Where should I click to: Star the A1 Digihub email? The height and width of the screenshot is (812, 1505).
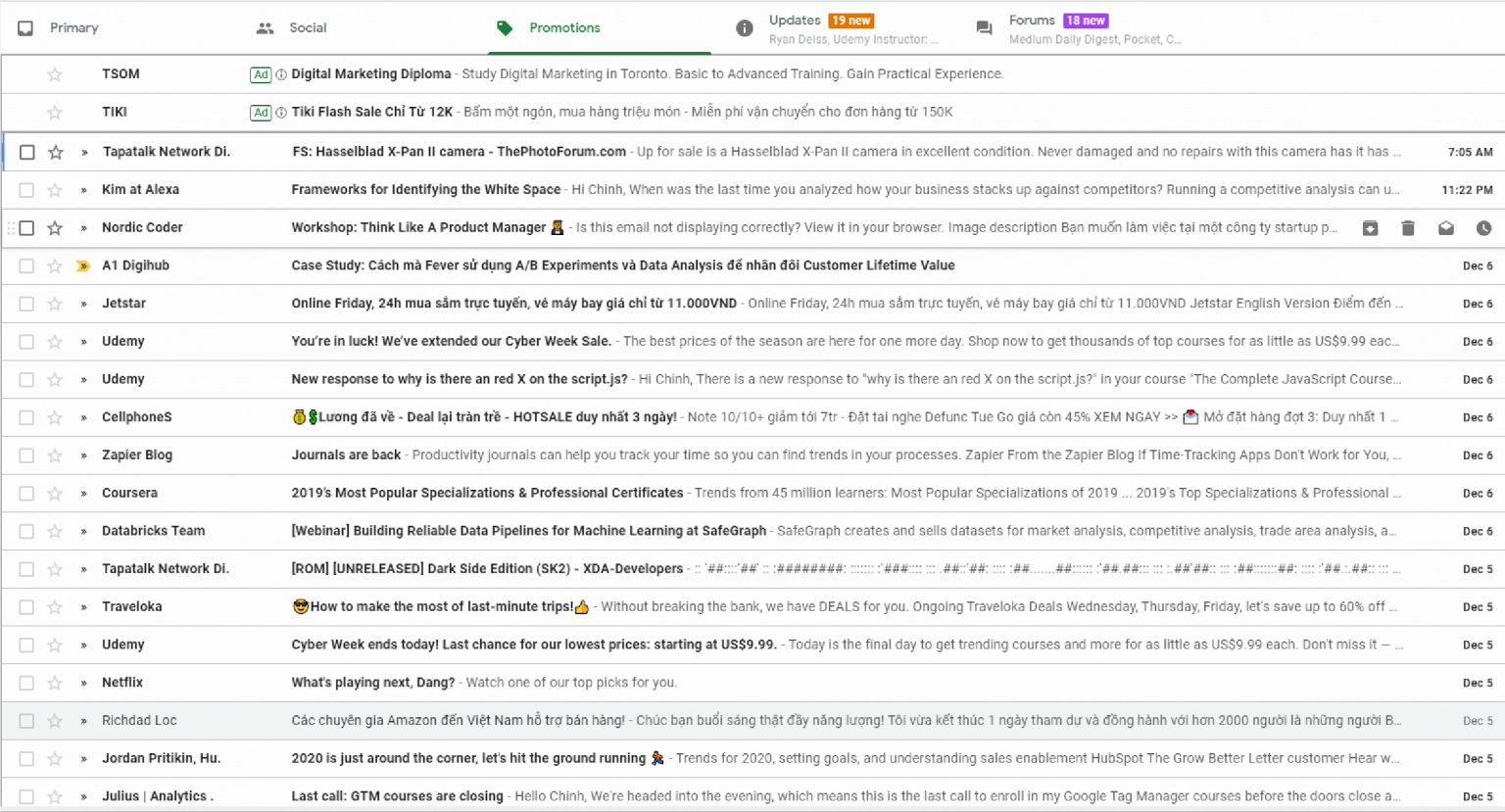[x=55, y=265]
